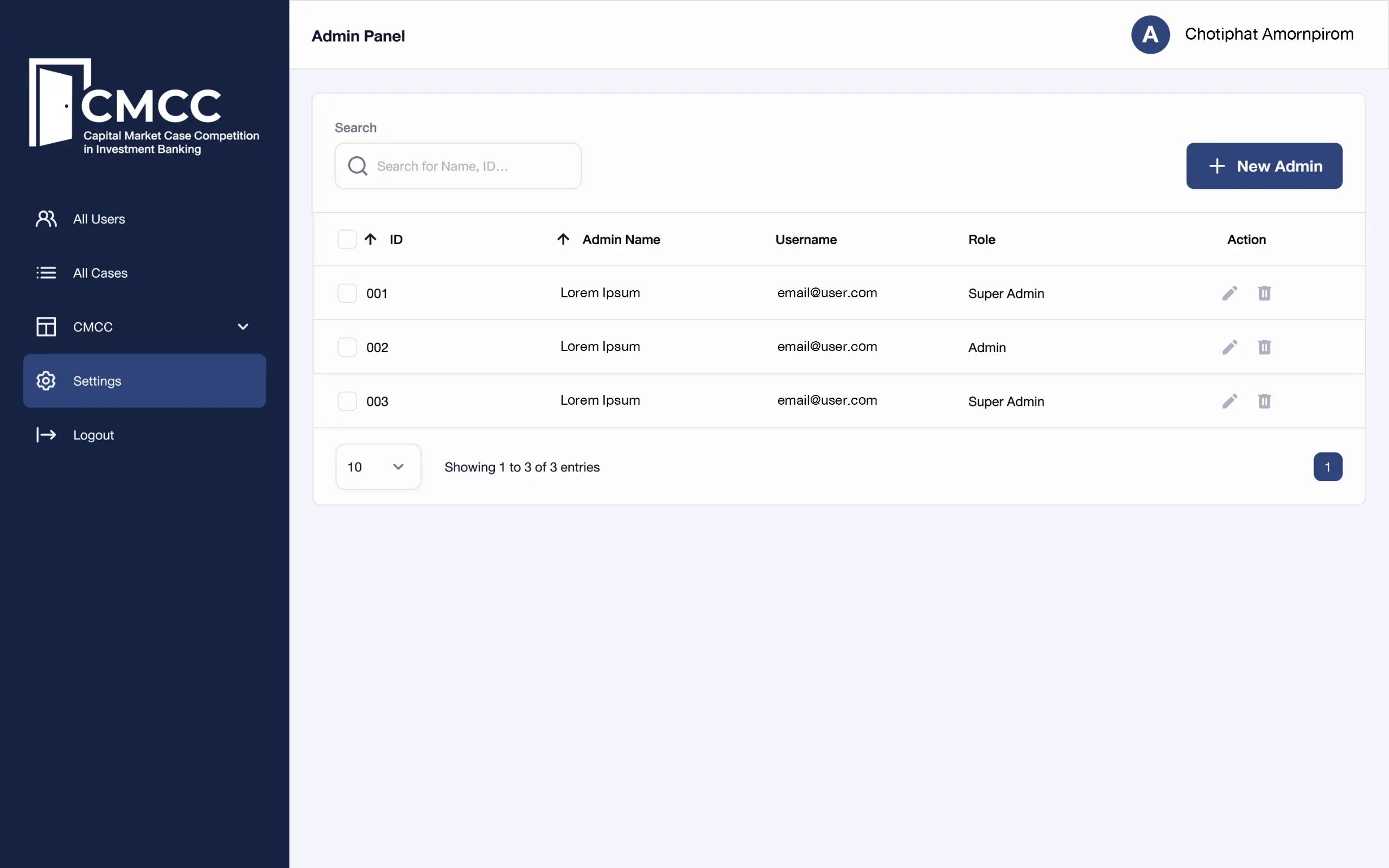The height and width of the screenshot is (868, 1389).
Task: Toggle the select-all checkbox in header
Action: click(347, 239)
